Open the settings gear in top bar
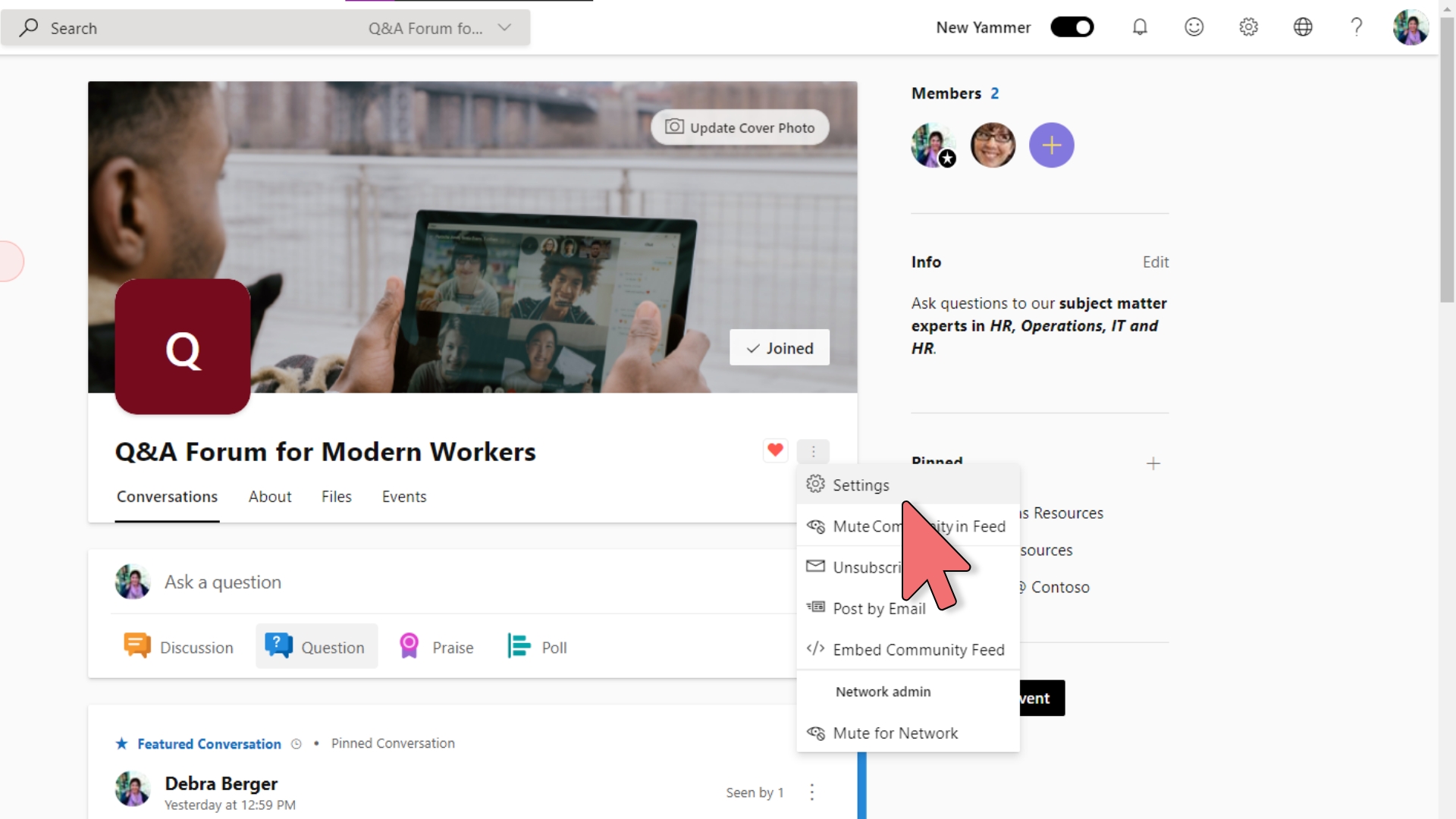This screenshot has width=1456, height=819. 1249,27
